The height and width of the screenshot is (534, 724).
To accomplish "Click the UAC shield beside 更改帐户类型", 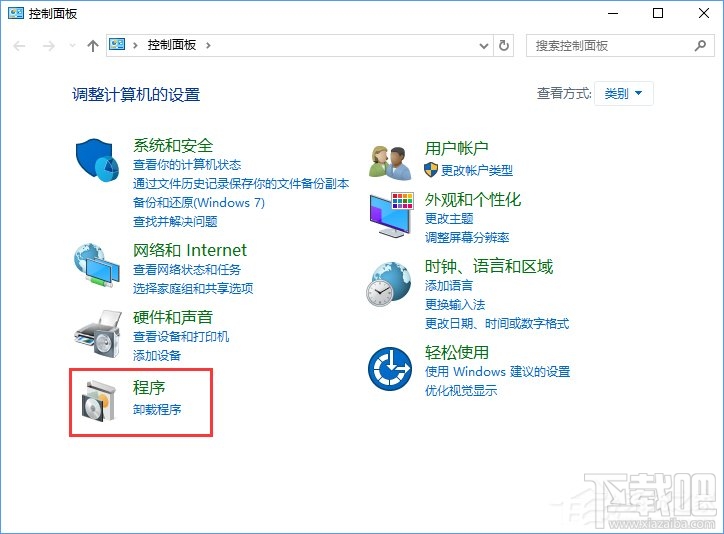I will coord(431,170).
